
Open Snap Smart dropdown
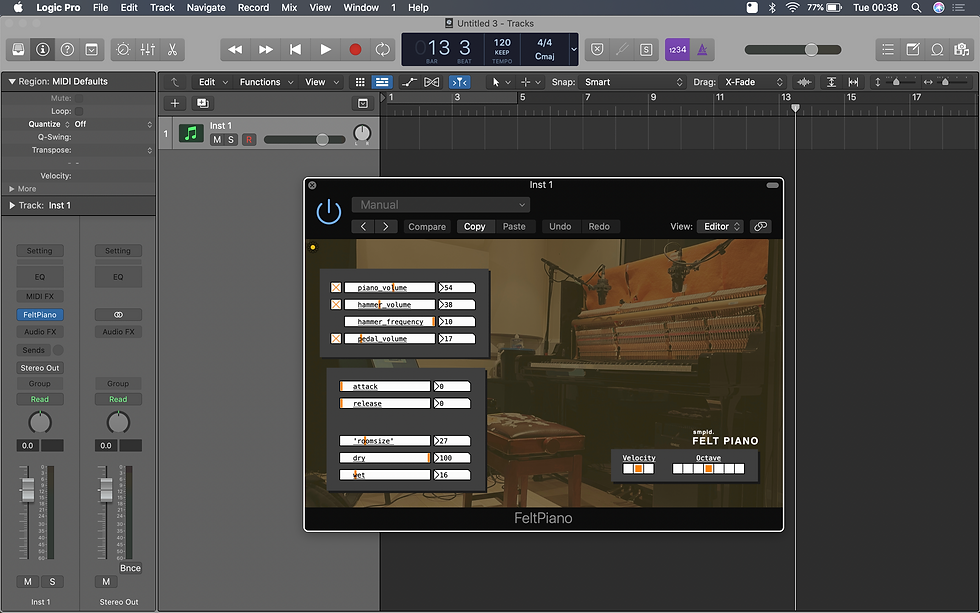[x=632, y=82]
